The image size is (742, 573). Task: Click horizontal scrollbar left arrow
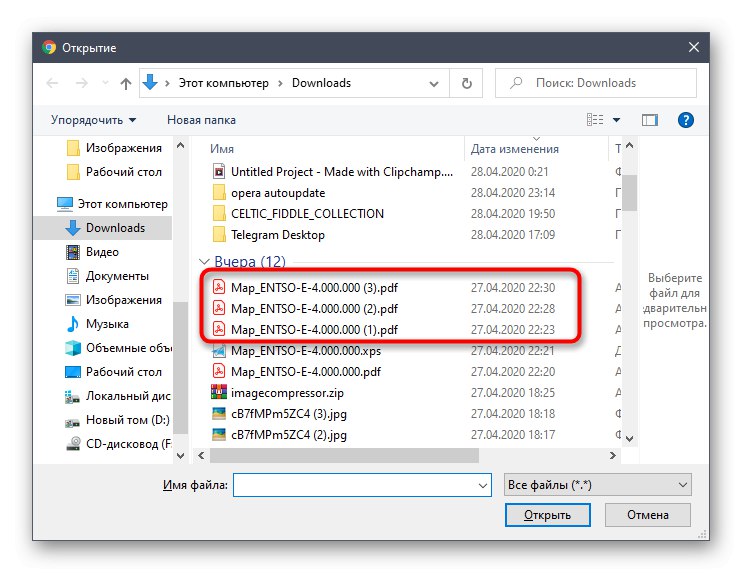(202, 456)
